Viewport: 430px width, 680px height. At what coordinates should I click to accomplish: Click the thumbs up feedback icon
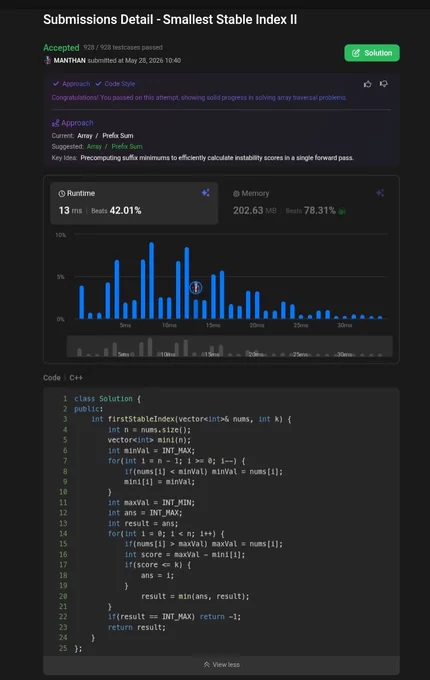368,84
